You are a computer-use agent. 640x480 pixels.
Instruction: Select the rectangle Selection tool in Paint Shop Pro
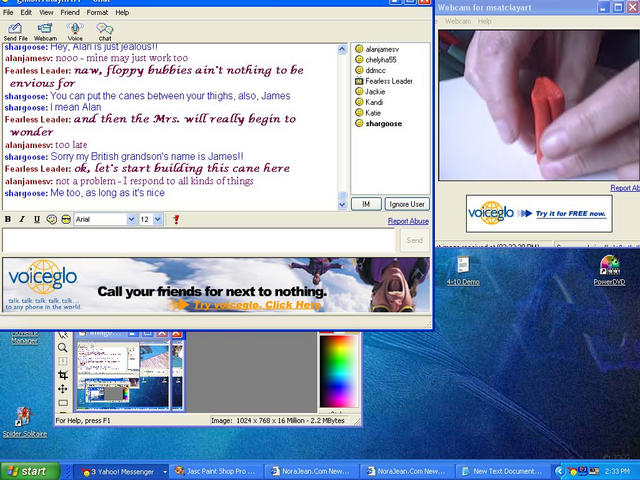click(62, 403)
